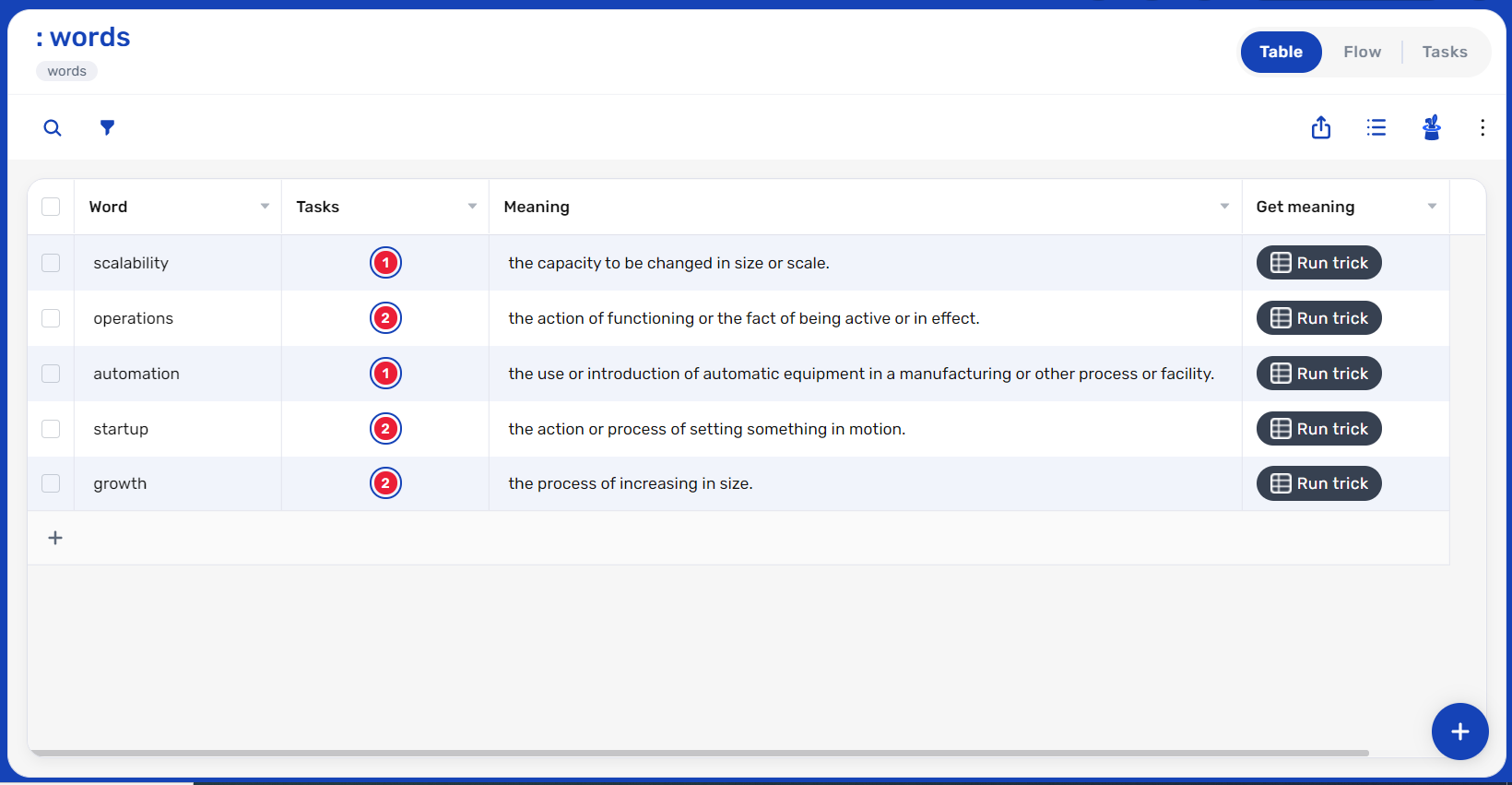Toggle the select-all header checkbox

tap(51, 207)
